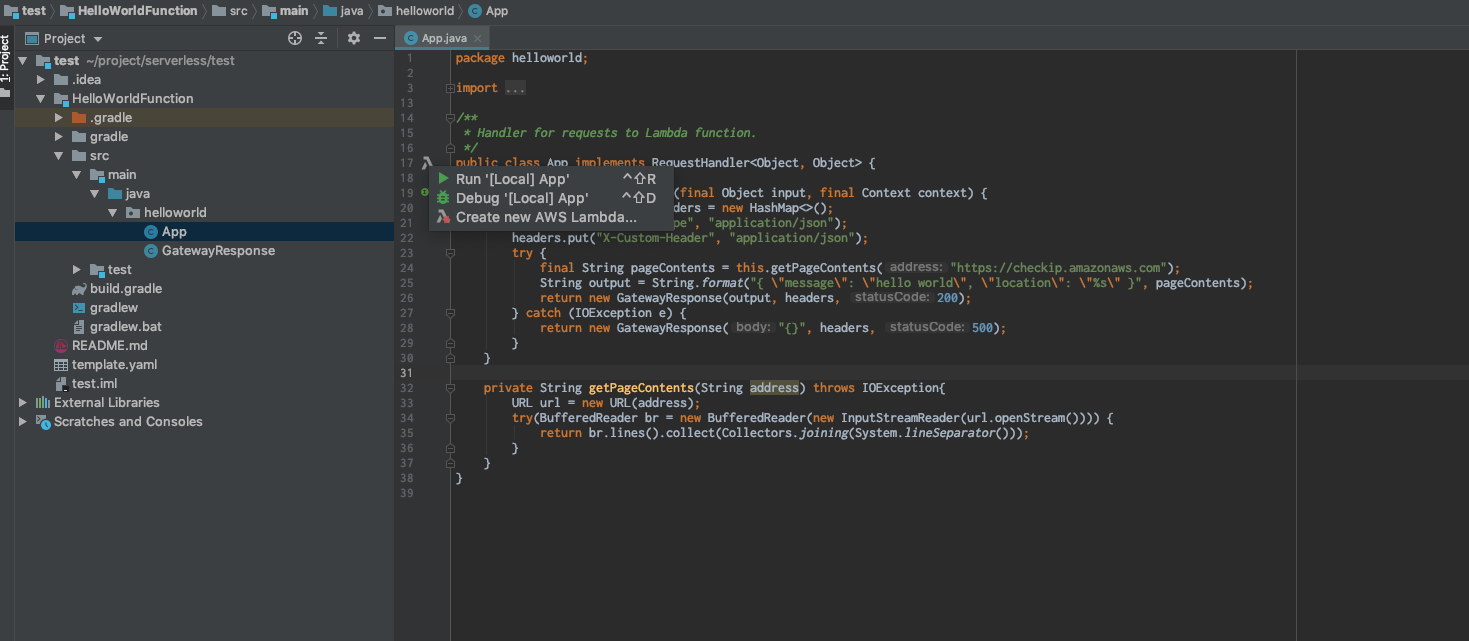Close the App.java editor tab
The height and width of the screenshot is (641, 1469).
[x=476, y=37]
